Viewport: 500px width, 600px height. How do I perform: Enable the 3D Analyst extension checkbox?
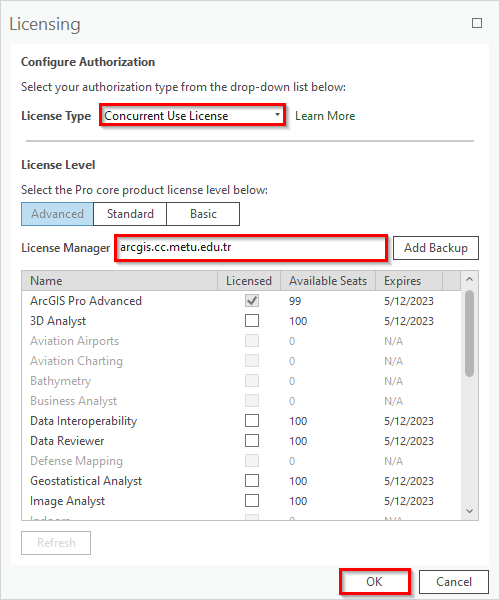252,320
